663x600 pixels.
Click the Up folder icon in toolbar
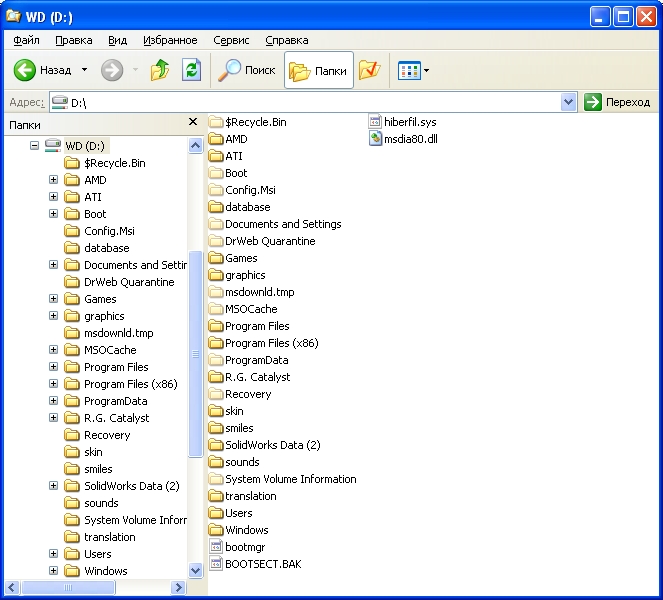[x=159, y=70]
